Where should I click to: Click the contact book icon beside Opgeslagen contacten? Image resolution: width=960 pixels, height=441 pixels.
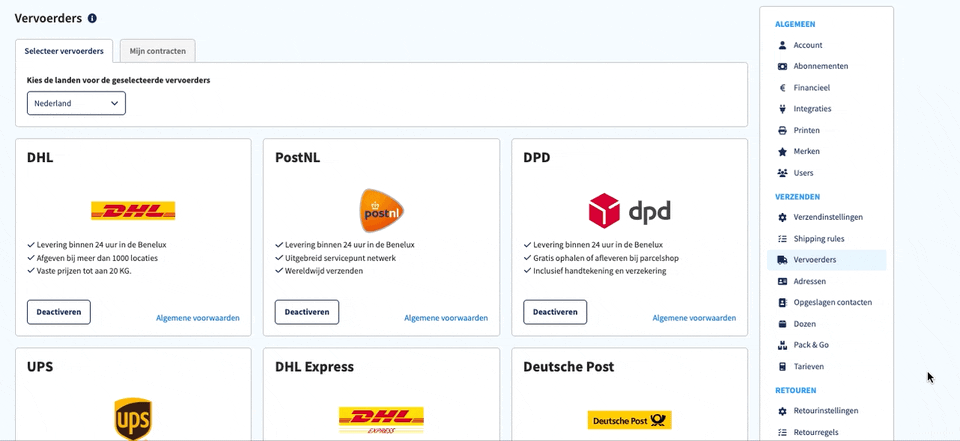(x=782, y=303)
